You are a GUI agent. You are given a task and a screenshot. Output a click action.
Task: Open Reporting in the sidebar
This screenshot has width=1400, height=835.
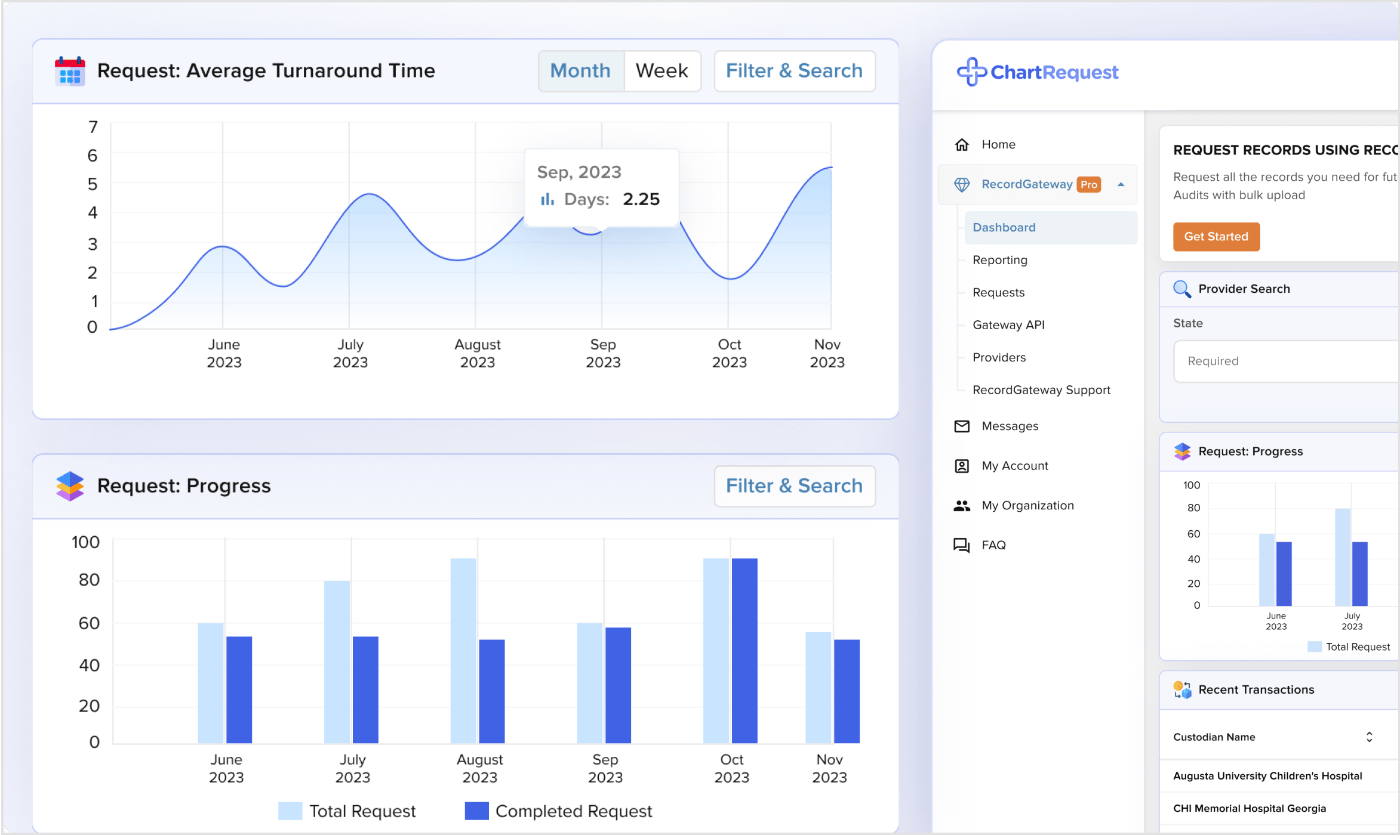[1000, 260]
